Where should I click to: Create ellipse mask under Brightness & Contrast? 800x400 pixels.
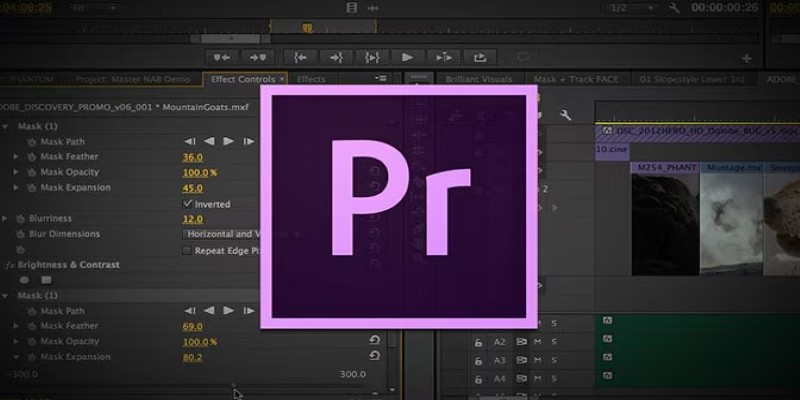24,280
